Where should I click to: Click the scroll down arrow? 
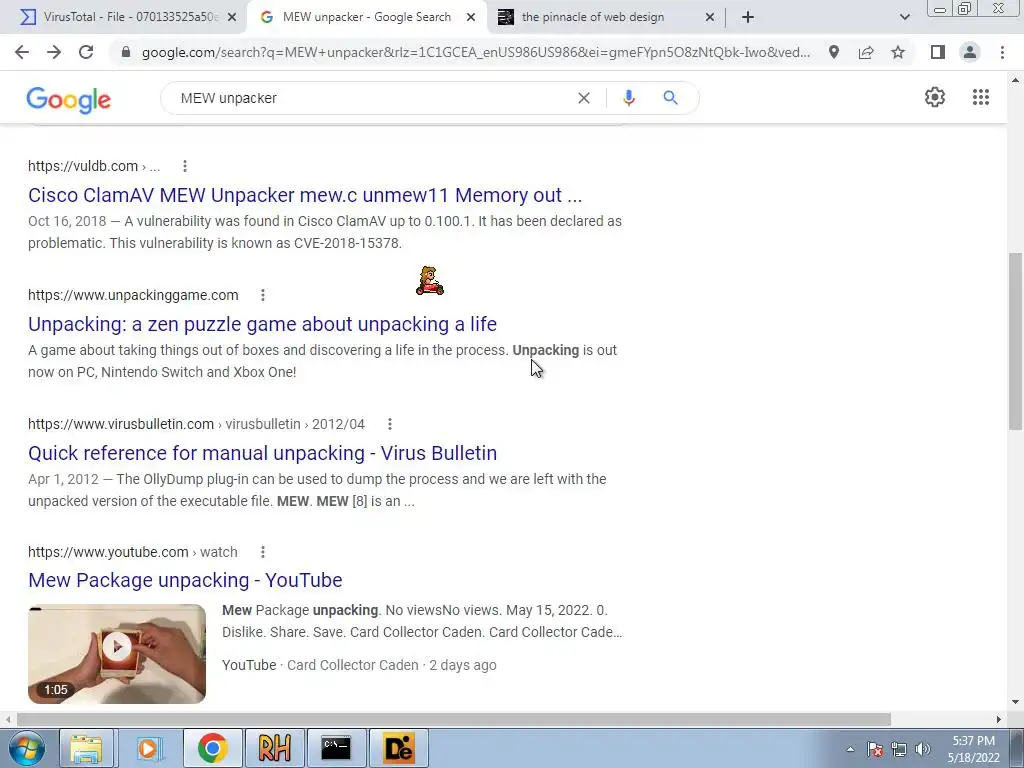[1015, 703]
